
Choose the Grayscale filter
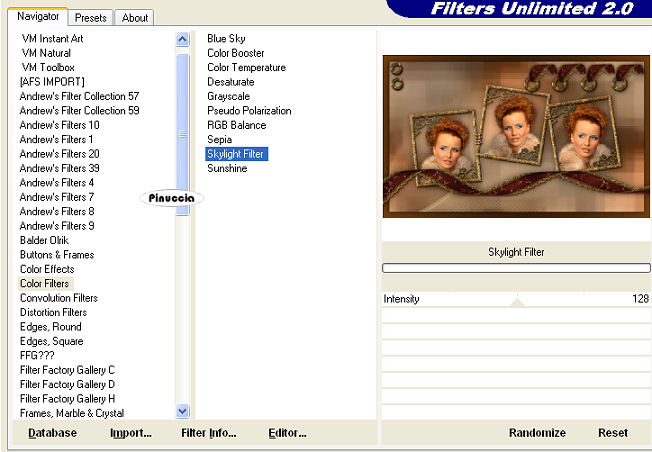click(229, 96)
